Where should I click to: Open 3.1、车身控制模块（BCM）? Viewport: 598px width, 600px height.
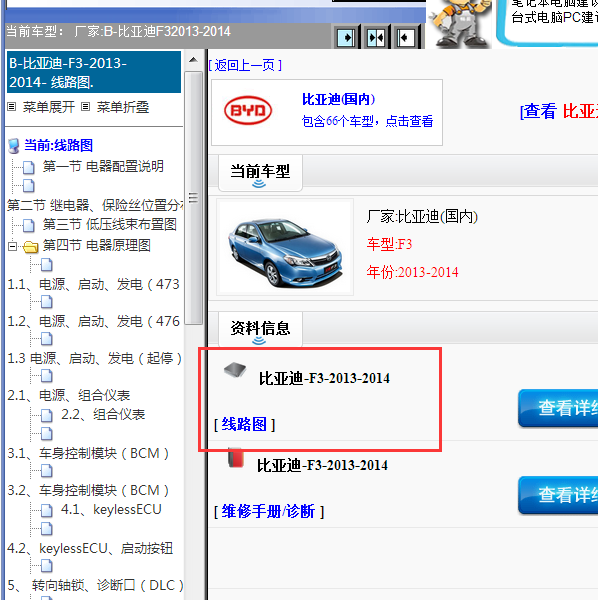click(x=88, y=453)
